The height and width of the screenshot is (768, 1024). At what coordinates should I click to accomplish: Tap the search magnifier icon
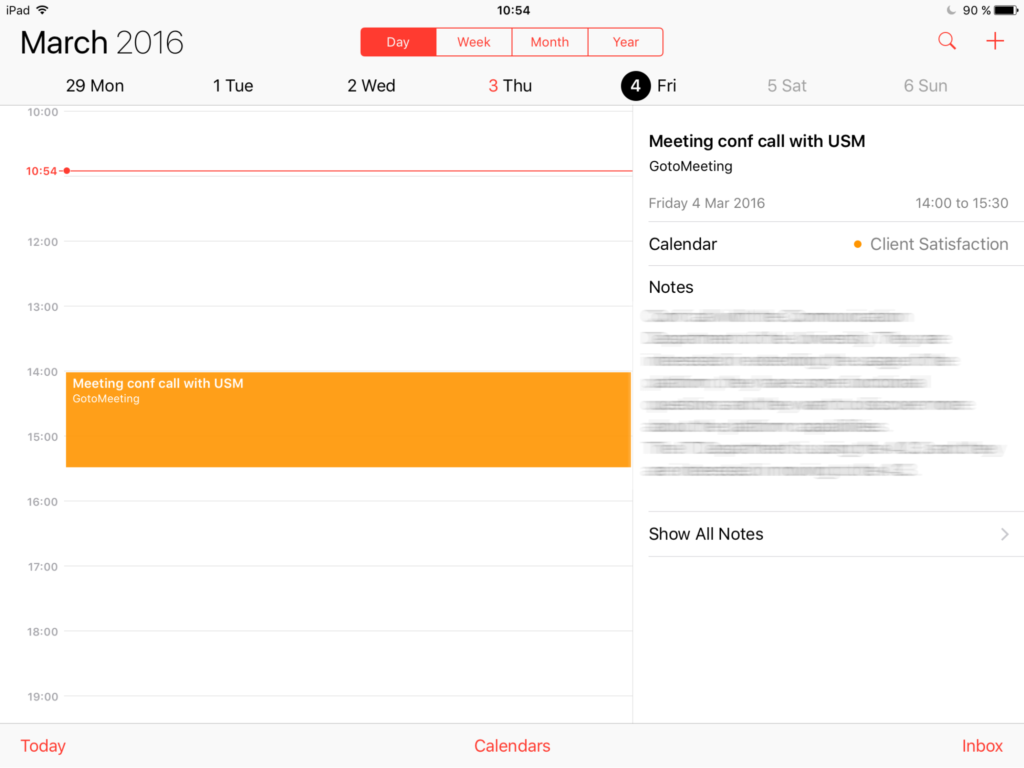pyautogui.click(x=946, y=41)
